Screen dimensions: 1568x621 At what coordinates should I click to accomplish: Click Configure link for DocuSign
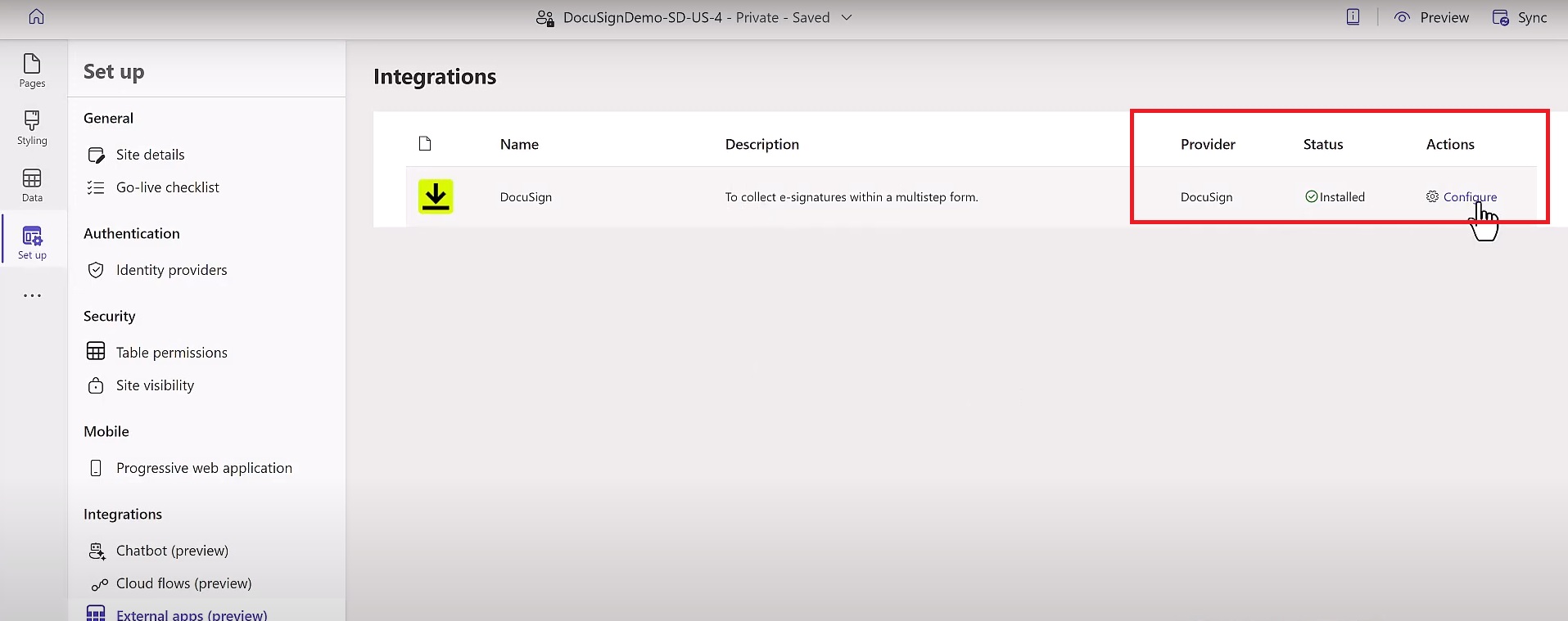tap(1469, 197)
